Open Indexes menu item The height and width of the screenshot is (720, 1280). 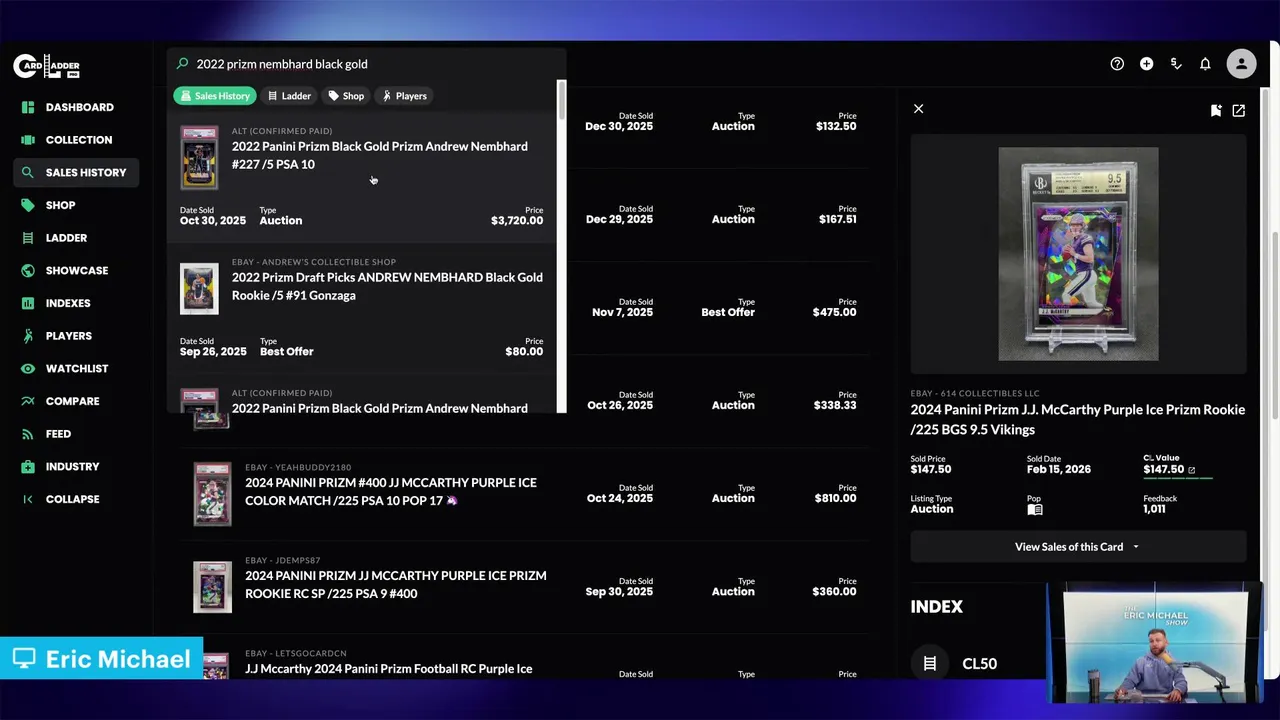coord(76,303)
